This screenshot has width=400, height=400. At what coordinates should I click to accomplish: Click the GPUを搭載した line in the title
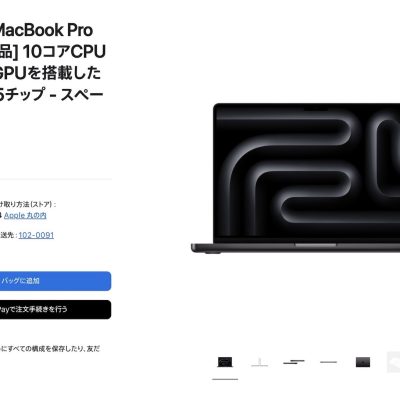(x=50, y=73)
